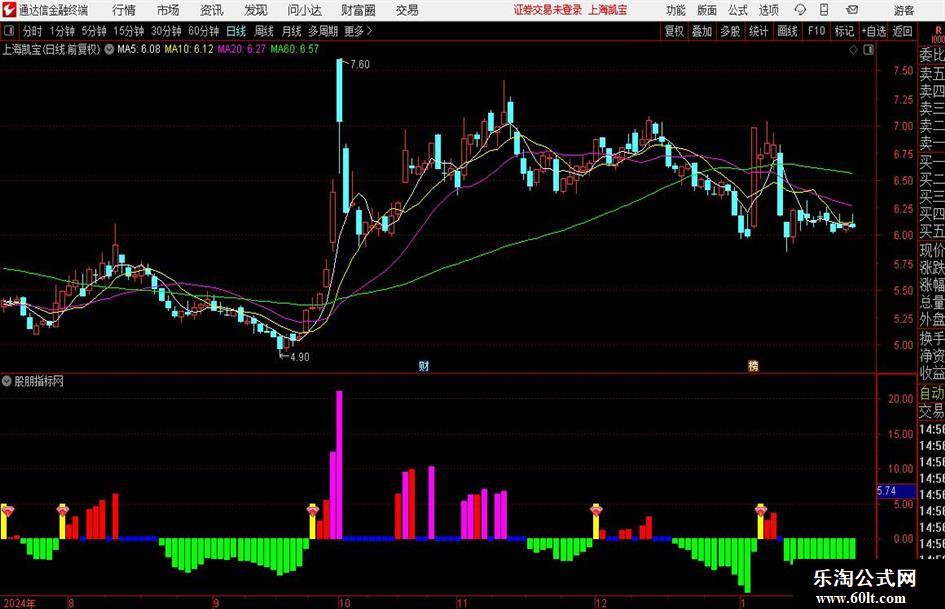Open the 版面 menu
Viewport: 945px width, 609px height.
(x=707, y=10)
